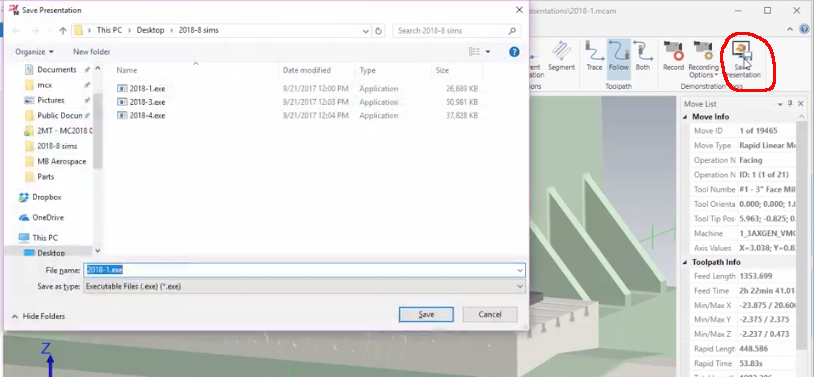Collapse the Toolpath Info section
This screenshot has width=817, height=377.
(x=686, y=262)
